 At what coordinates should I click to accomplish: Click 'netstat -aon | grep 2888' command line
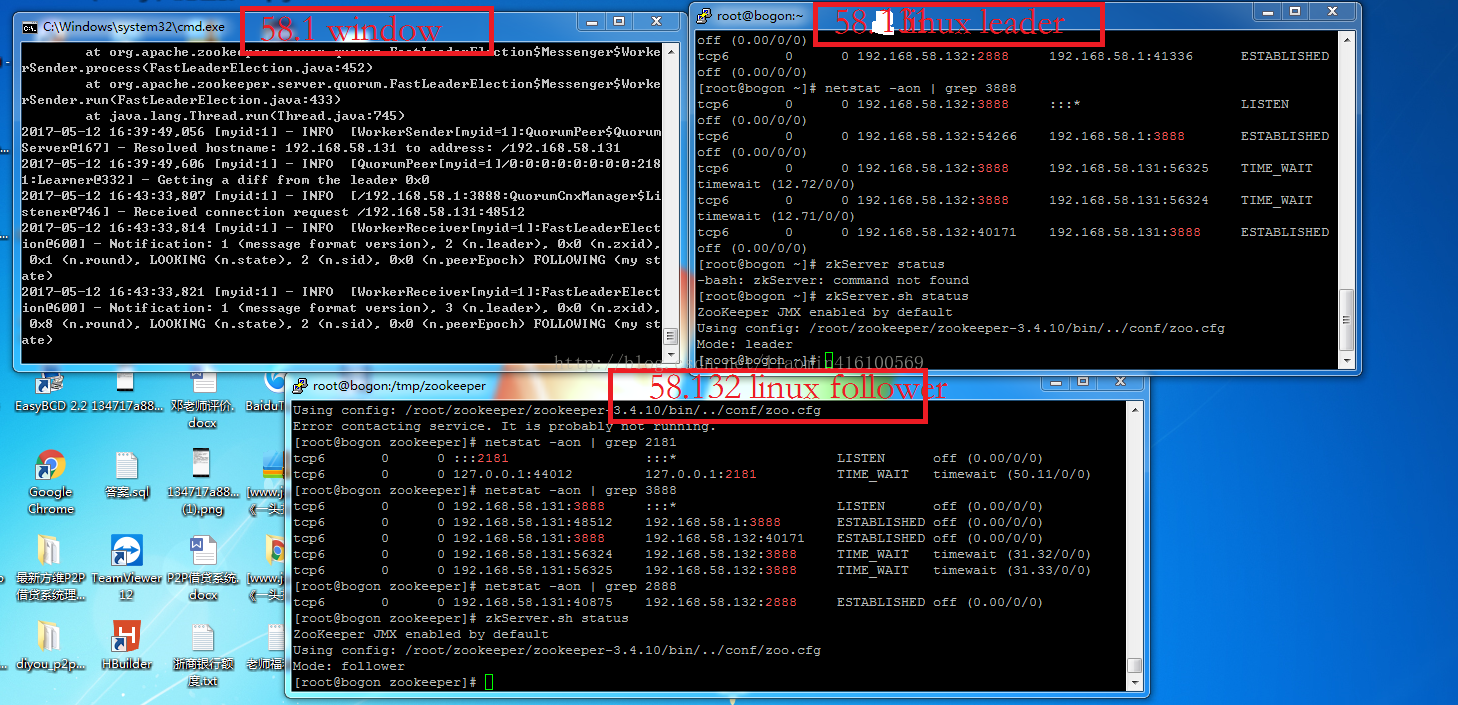(x=581, y=586)
